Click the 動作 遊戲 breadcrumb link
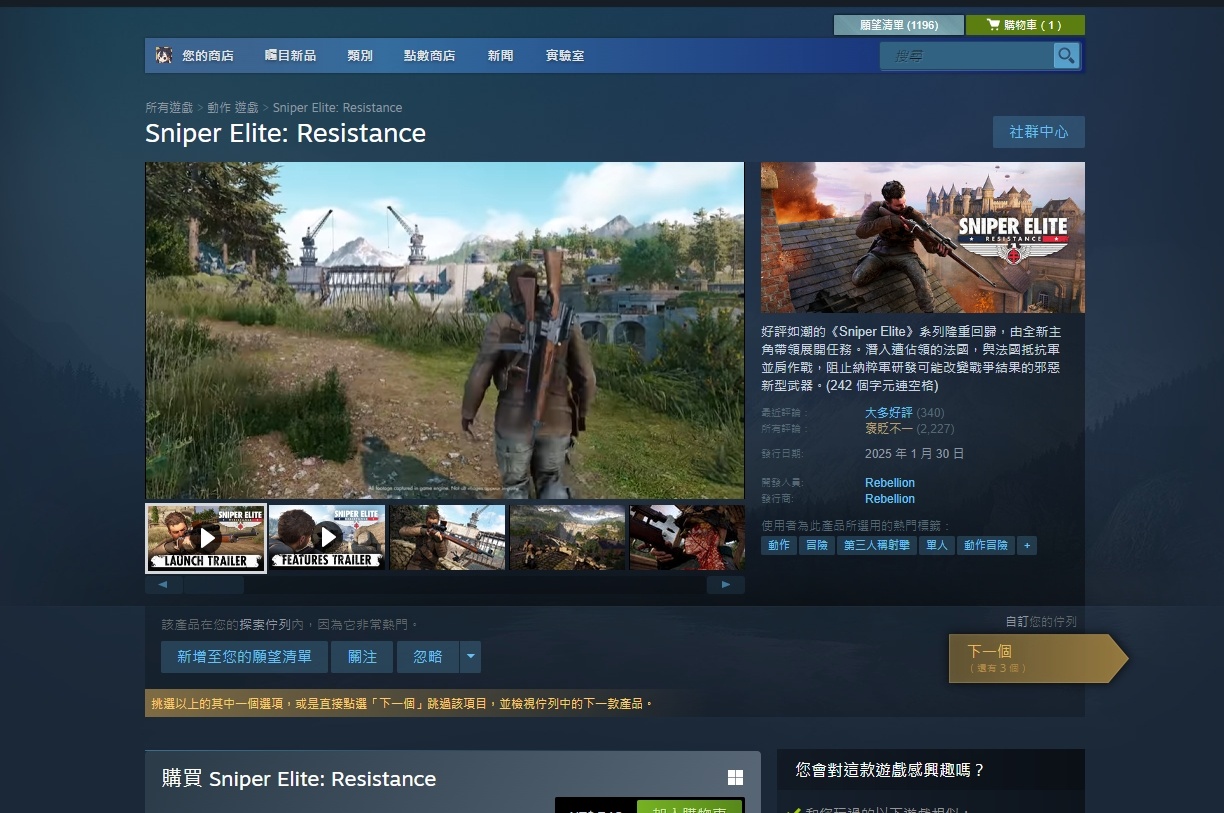 (233, 108)
